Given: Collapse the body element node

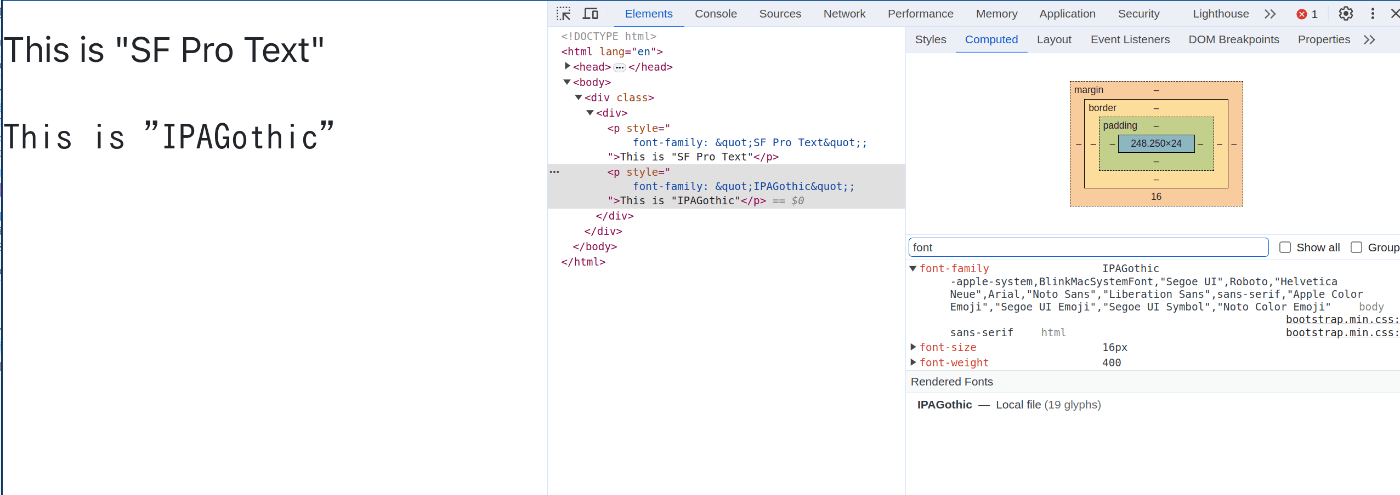Looking at the screenshot, I should pos(567,82).
